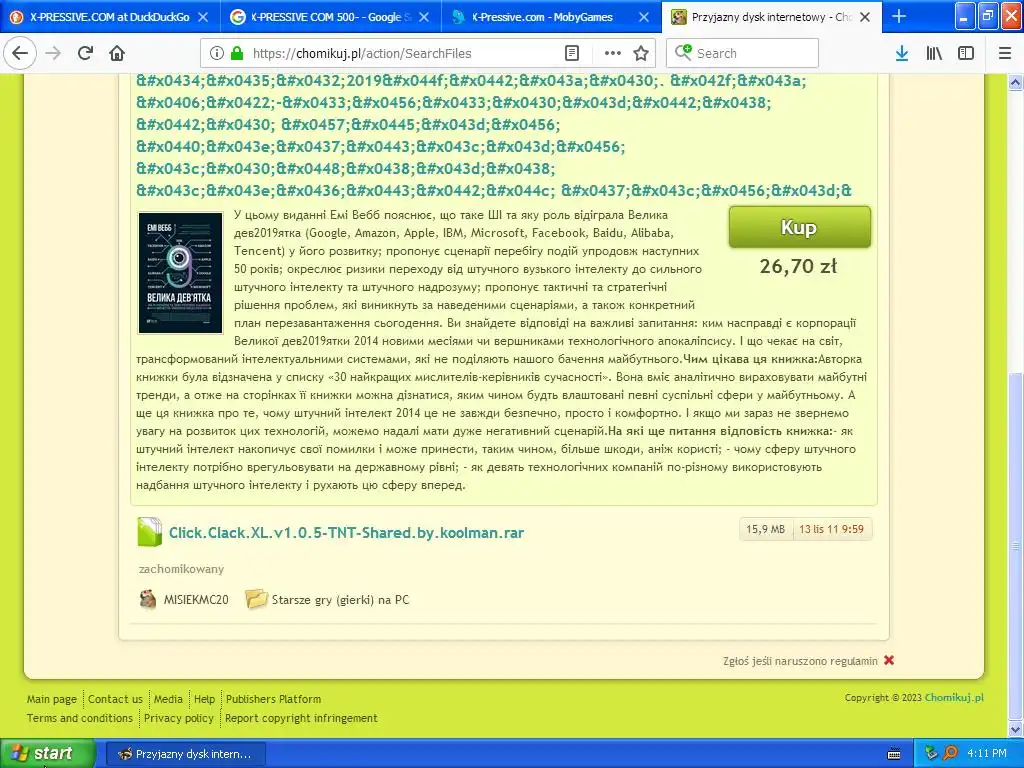
Task: Open the Publishers Platform footer link
Action: (x=274, y=699)
